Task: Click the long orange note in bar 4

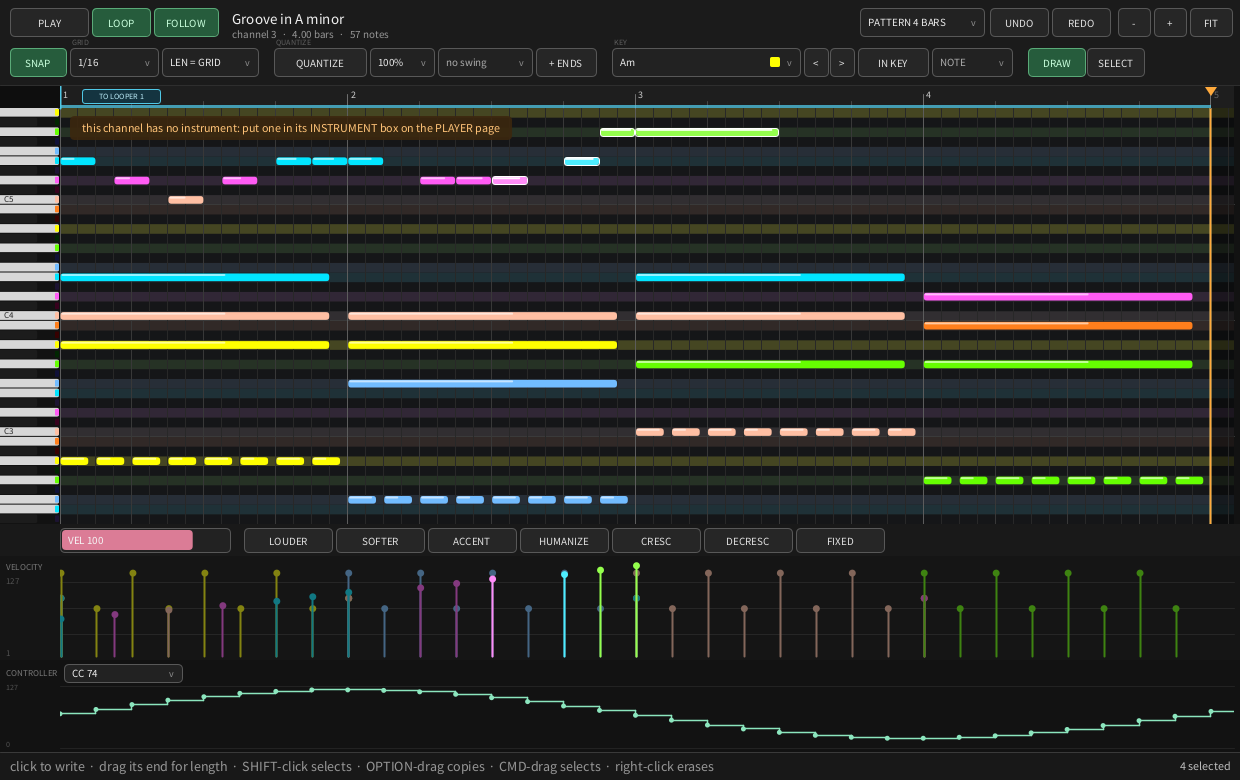Action: point(1058,325)
